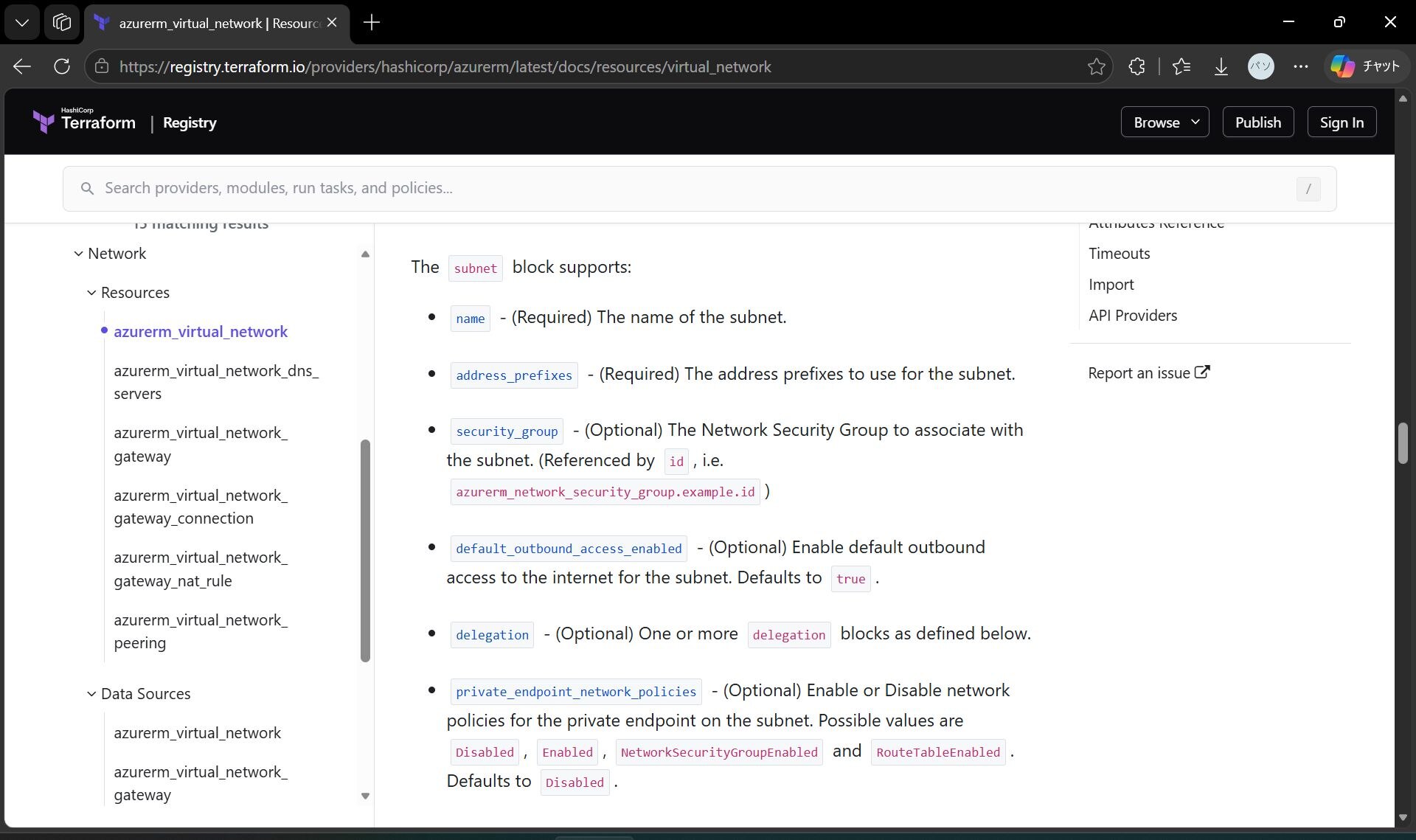Focus the registry search field
1416x840 pixels.
[699, 188]
